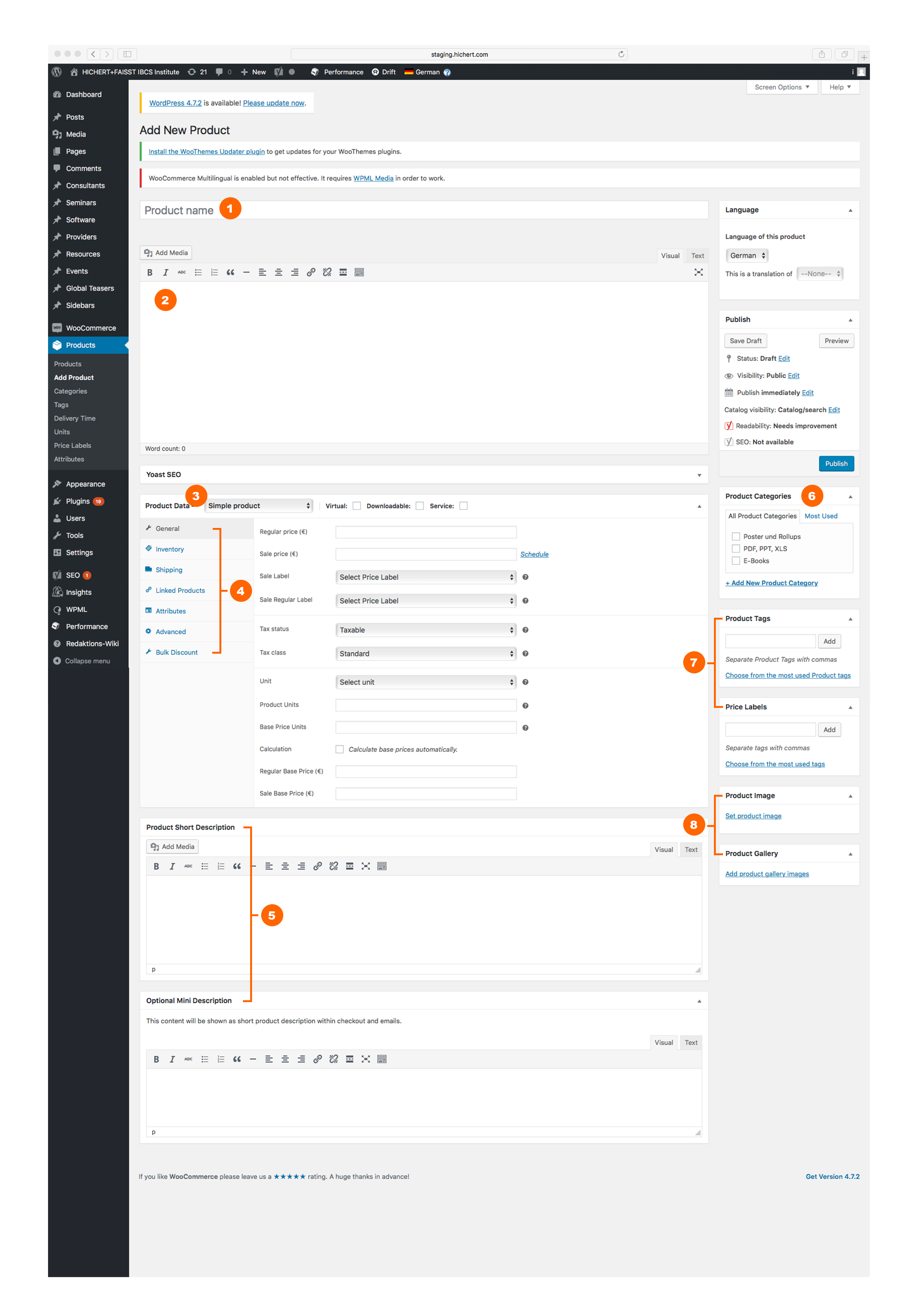Click bulleted list icon in main editor

click(198, 273)
